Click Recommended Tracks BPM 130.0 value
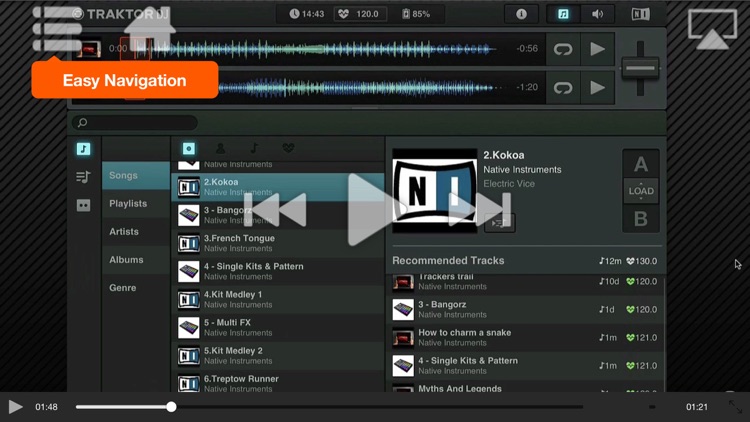750x422 pixels. pyautogui.click(x=642, y=261)
